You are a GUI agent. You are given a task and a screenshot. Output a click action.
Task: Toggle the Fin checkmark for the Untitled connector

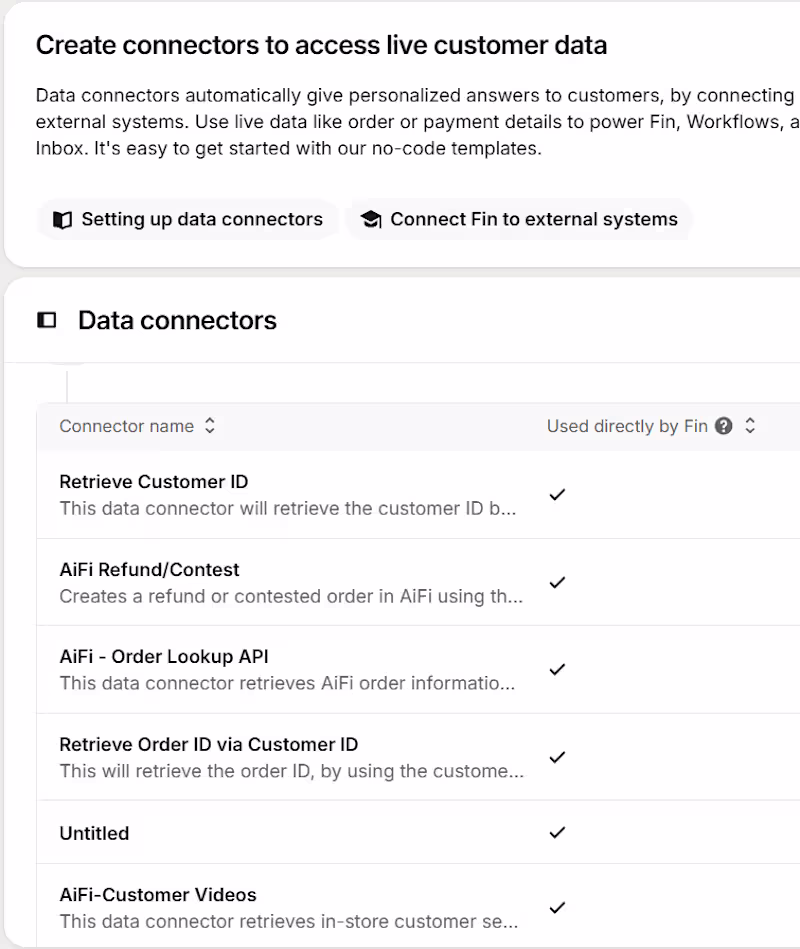pos(557,832)
